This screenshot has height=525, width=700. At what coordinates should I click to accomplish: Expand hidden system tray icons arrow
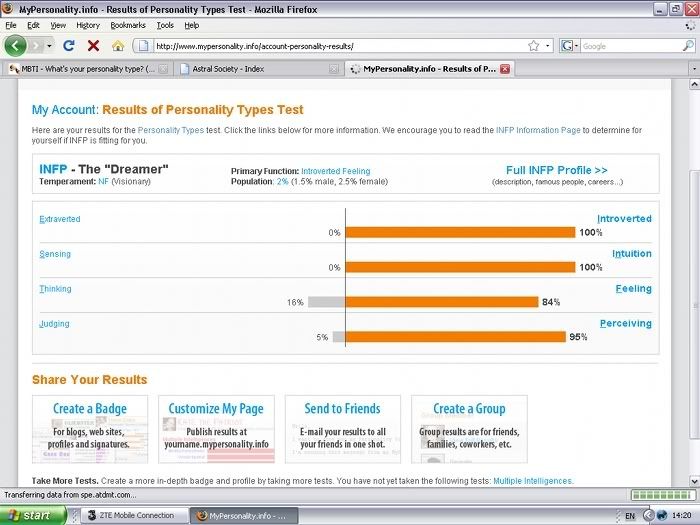648,516
